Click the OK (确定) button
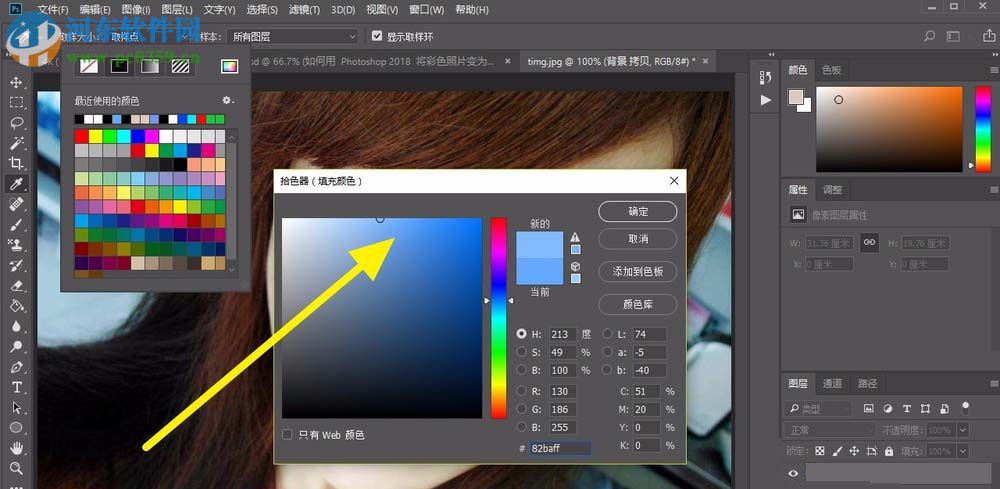 click(638, 212)
